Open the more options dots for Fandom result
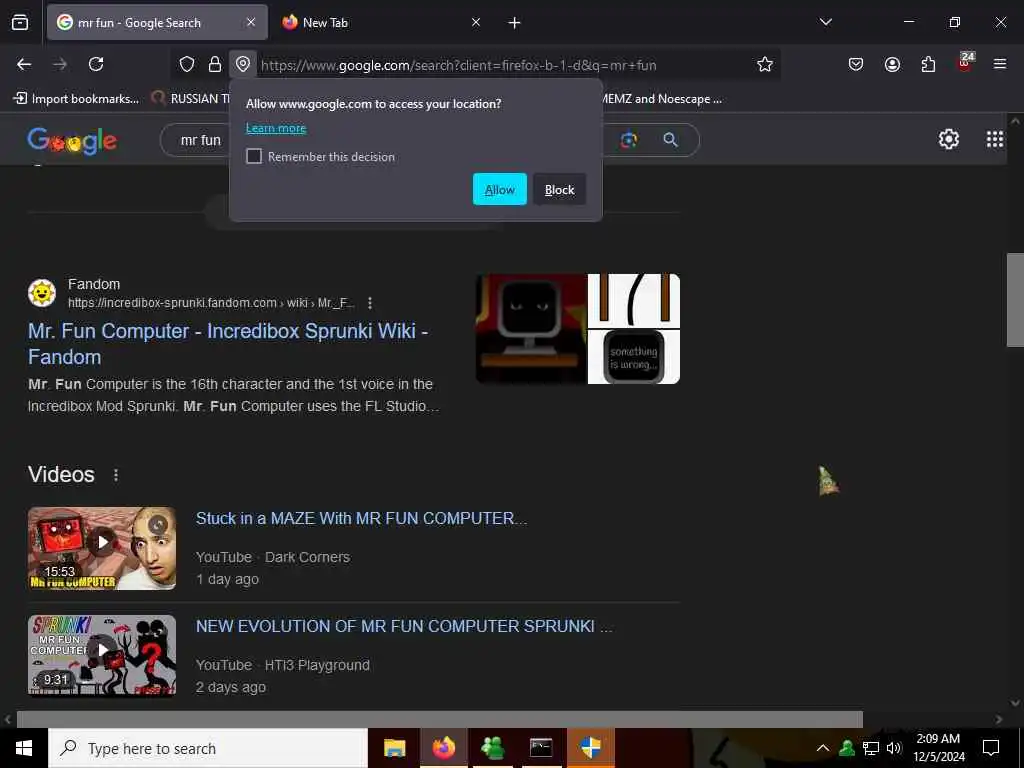The width and height of the screenshot is (1024, 768). tap(370, 303)
